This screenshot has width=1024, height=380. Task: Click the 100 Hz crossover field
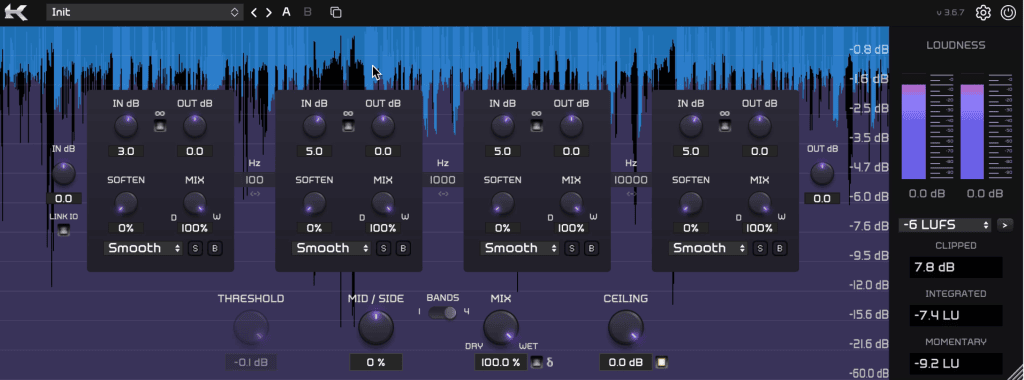point(255,180)
